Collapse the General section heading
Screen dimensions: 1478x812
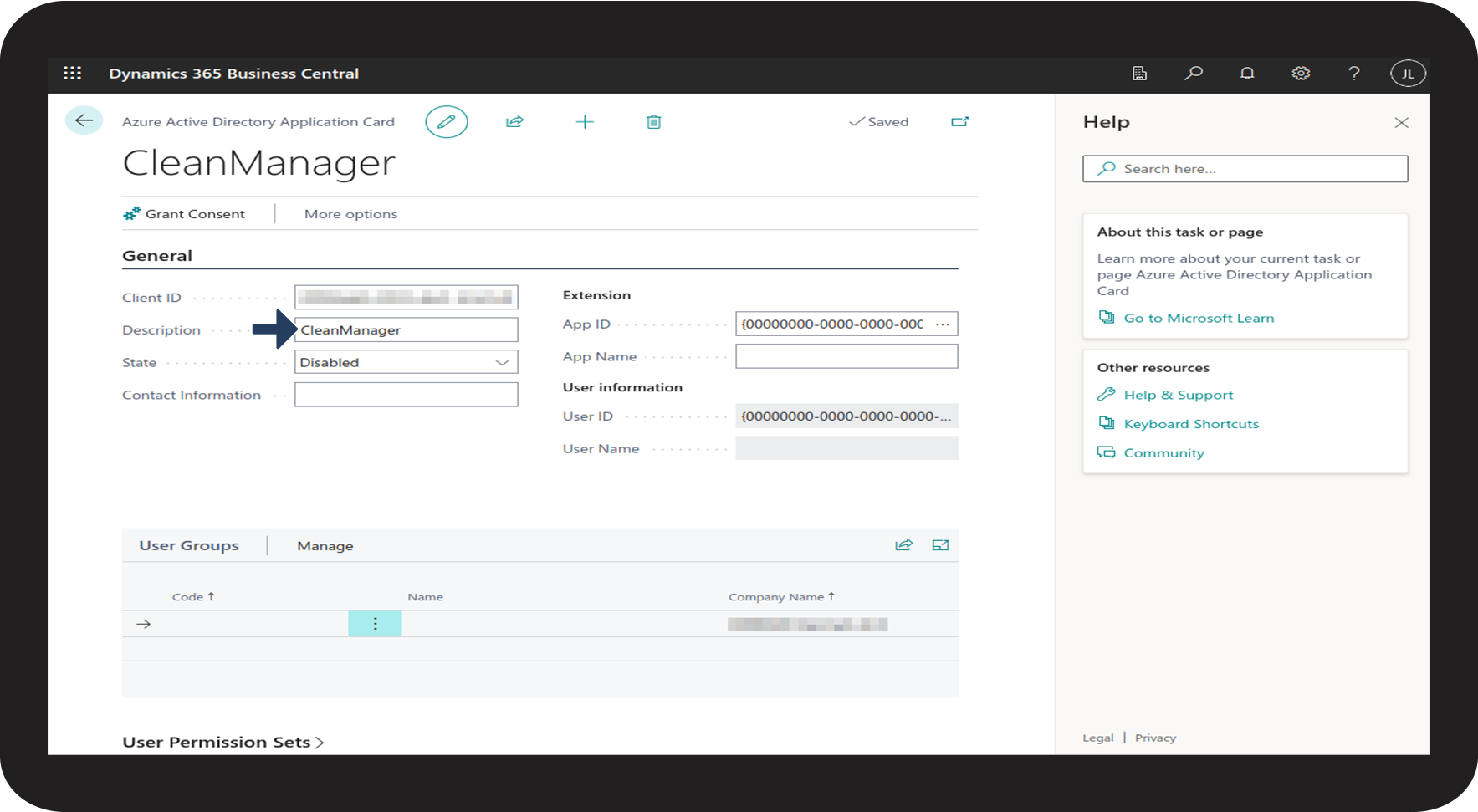[157, 256]
